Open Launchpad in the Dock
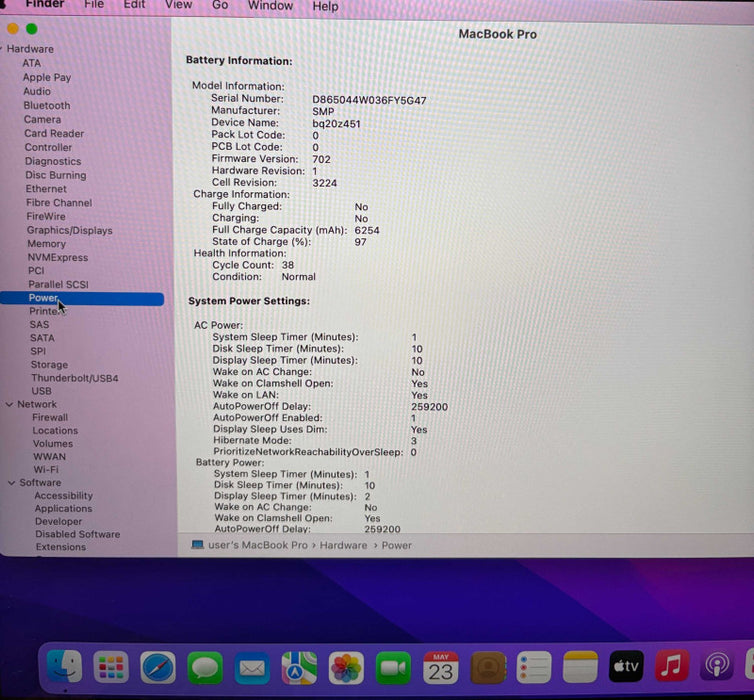This screenshot has height=700, width=754. pos(111,667)
